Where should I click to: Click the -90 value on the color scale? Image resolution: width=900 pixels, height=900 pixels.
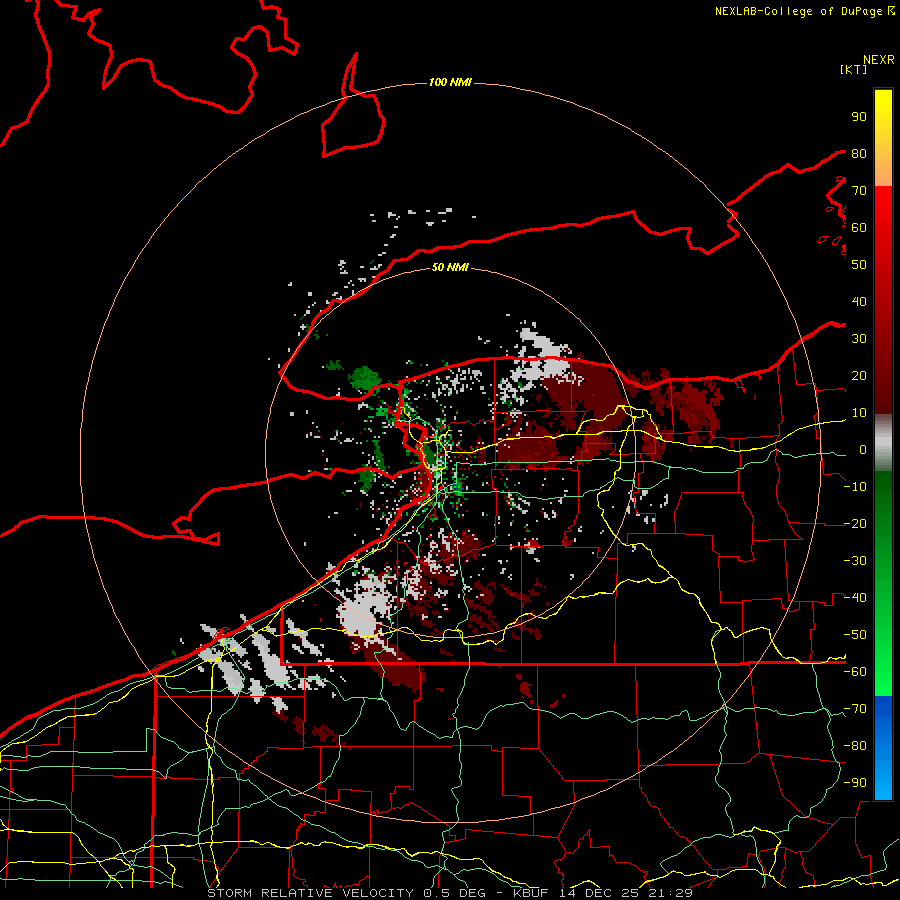(855, 783)
